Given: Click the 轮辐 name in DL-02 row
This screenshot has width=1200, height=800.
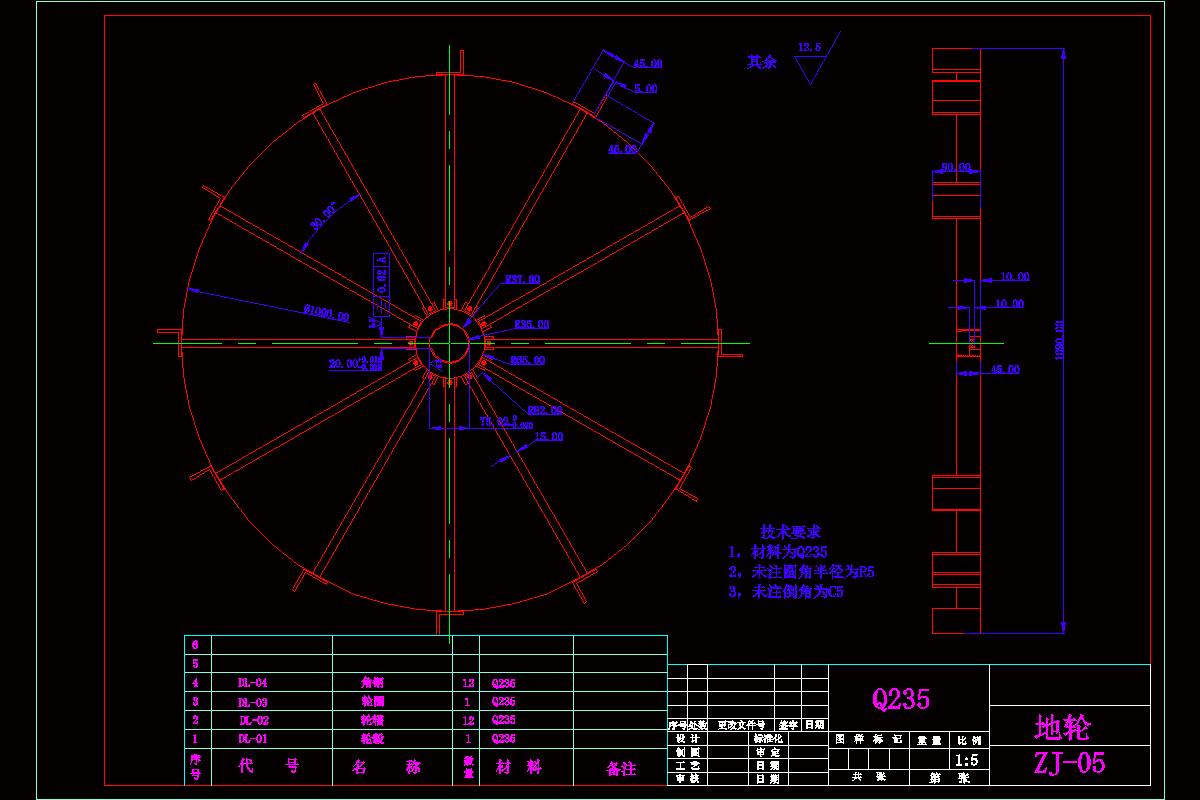Looking at the screenshot, I should 372,720.
